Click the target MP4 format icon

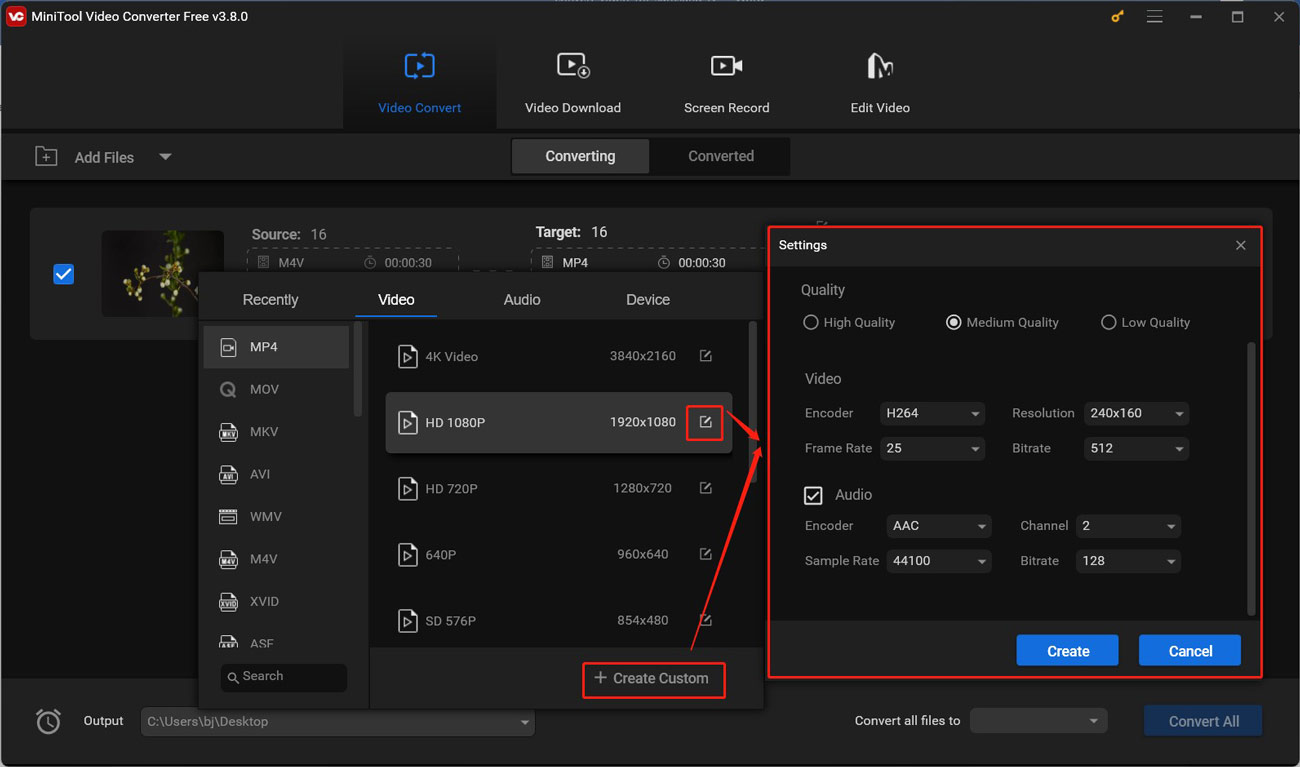click(x=547, y=263)
